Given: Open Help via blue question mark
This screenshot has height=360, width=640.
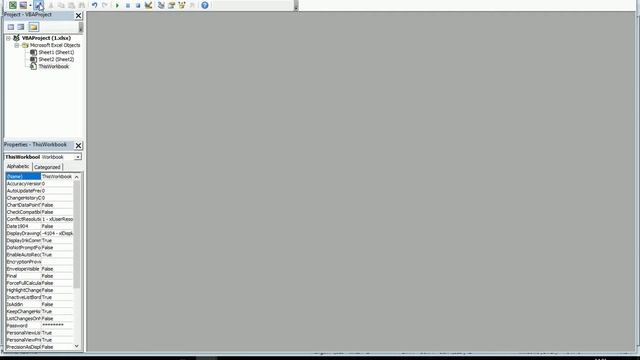Looking at the screenshot, I should [x=205, y=5].
